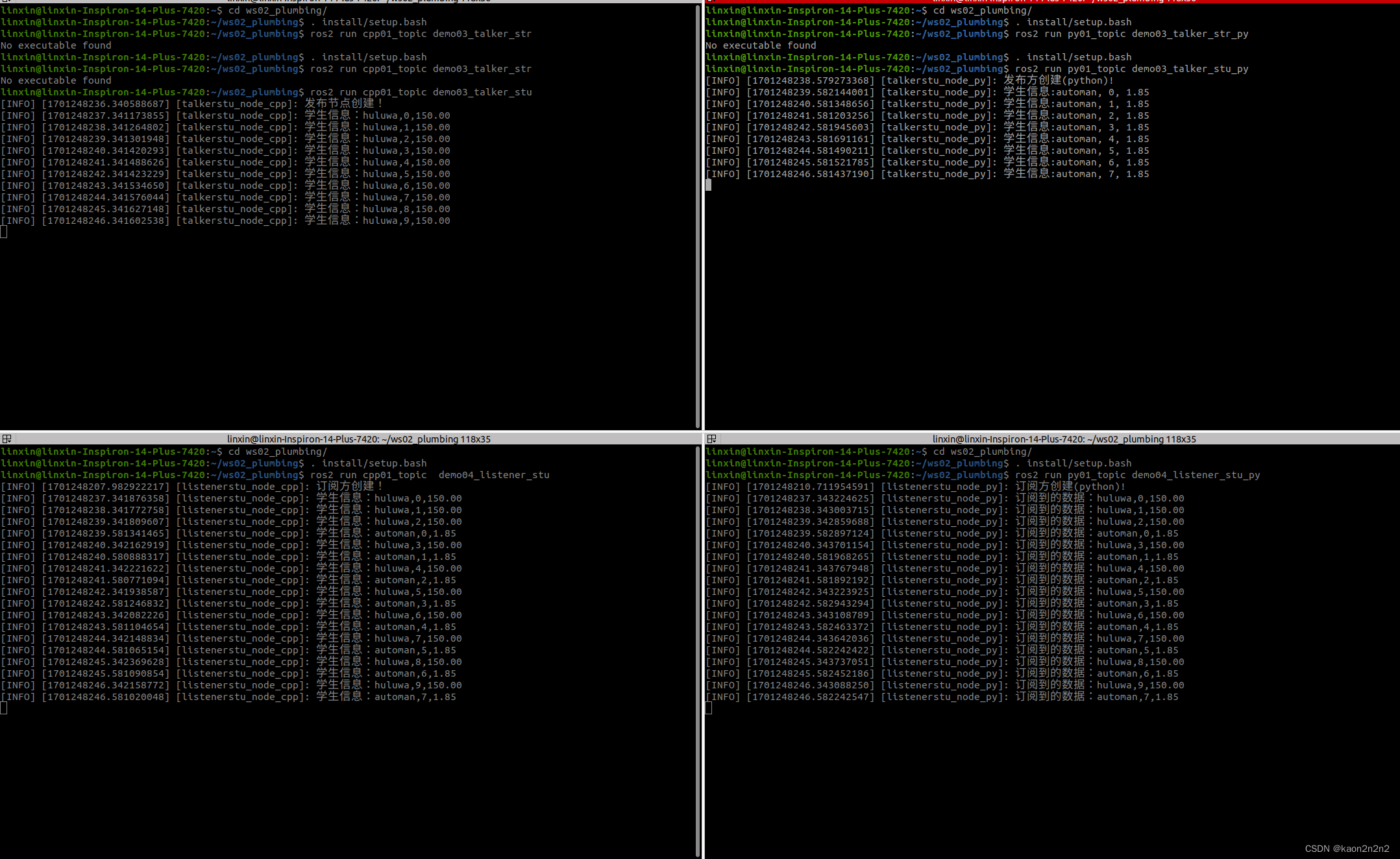Viewport: 1400px width, 859px height.
Task: Click the timestamp 1701248207.982922217 in the bottom-left pane
Action: 105,487
